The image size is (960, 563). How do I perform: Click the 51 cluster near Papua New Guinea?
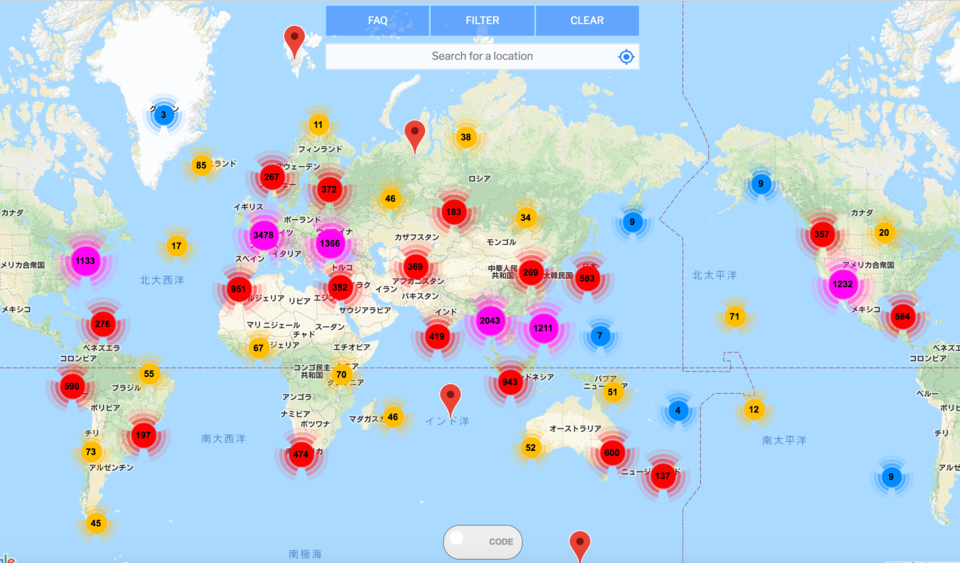[x=613, y=392]
